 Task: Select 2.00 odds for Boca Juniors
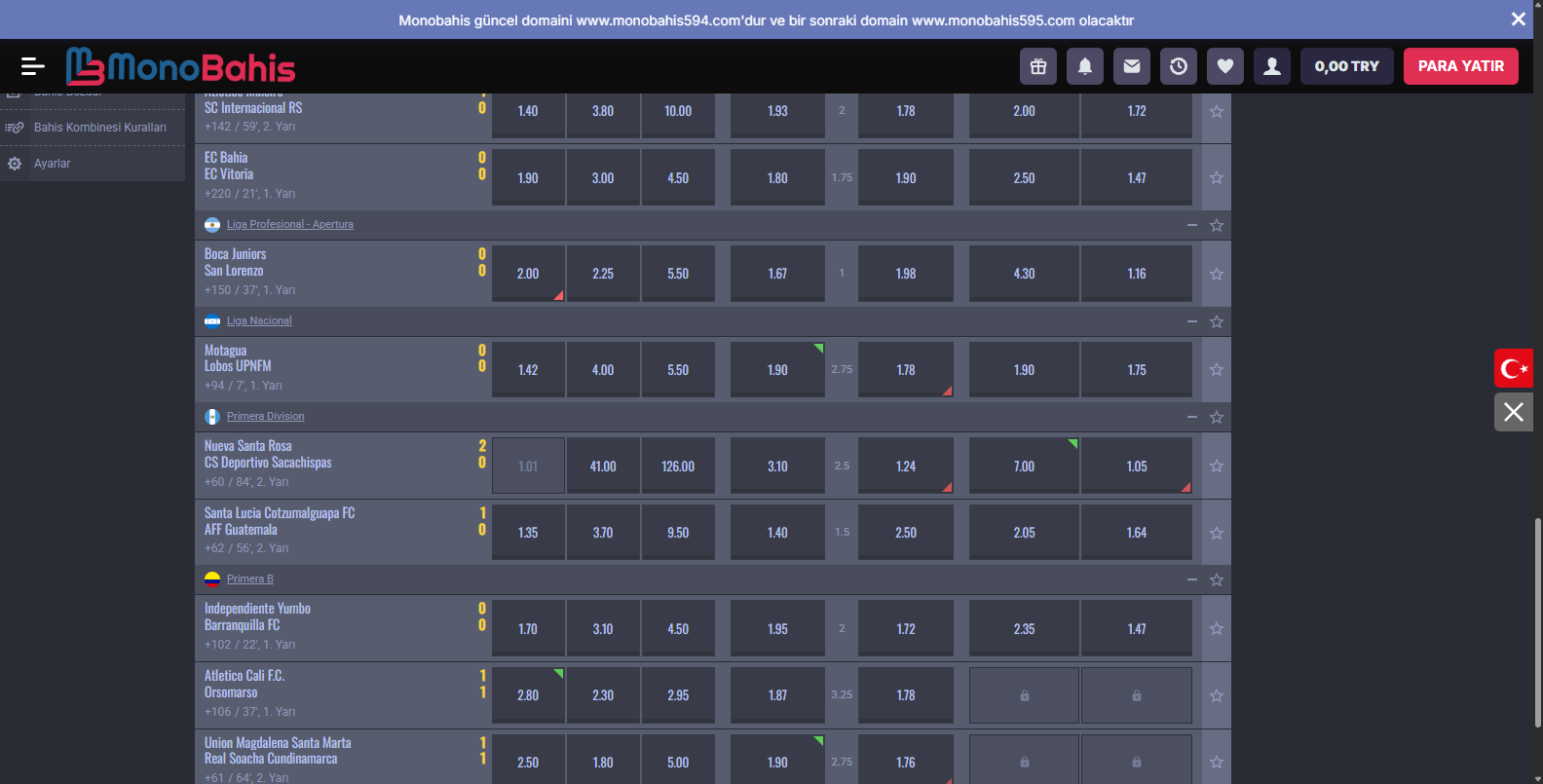528,274
